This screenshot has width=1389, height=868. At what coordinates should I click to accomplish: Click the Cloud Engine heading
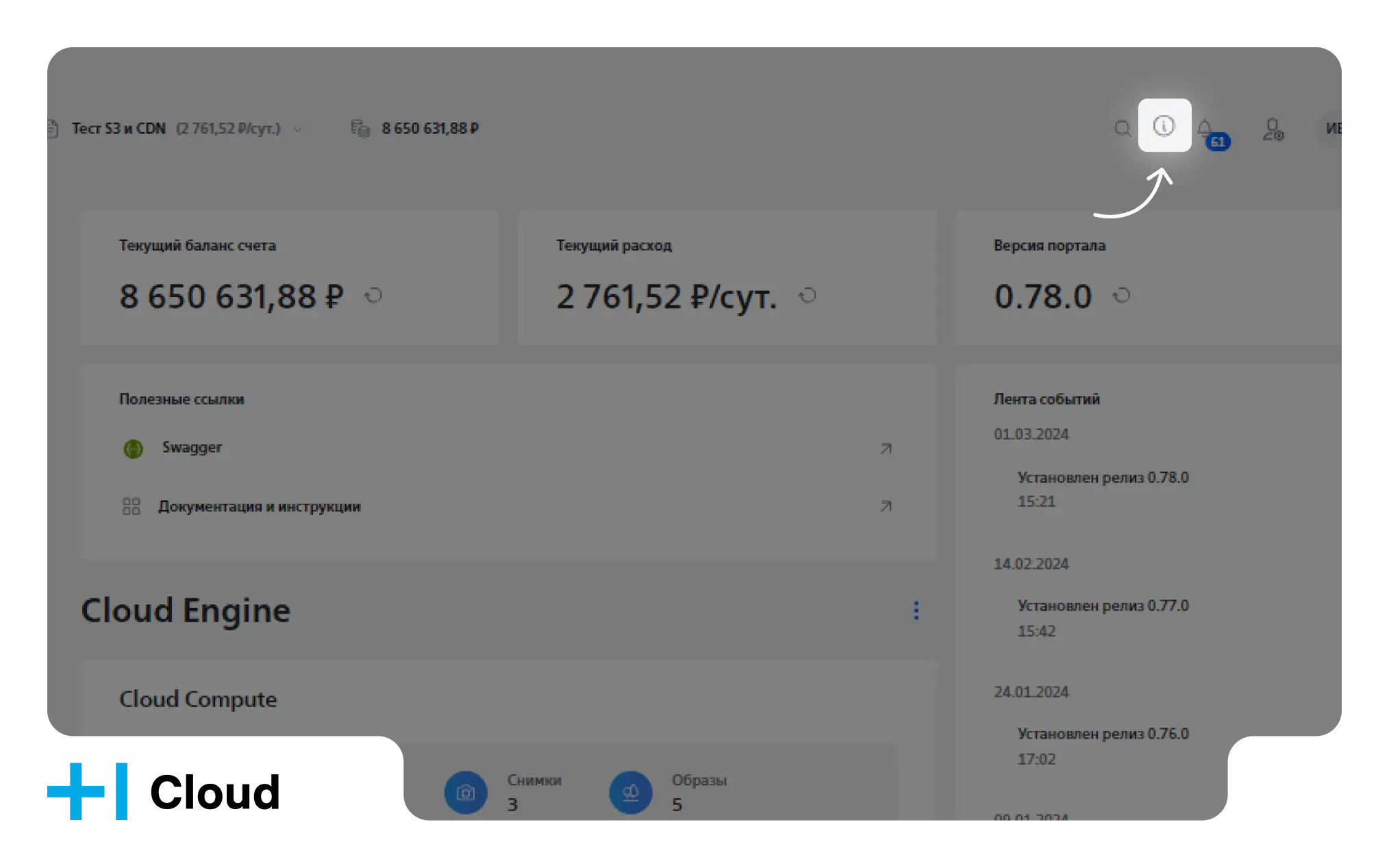tap(186, 611)
